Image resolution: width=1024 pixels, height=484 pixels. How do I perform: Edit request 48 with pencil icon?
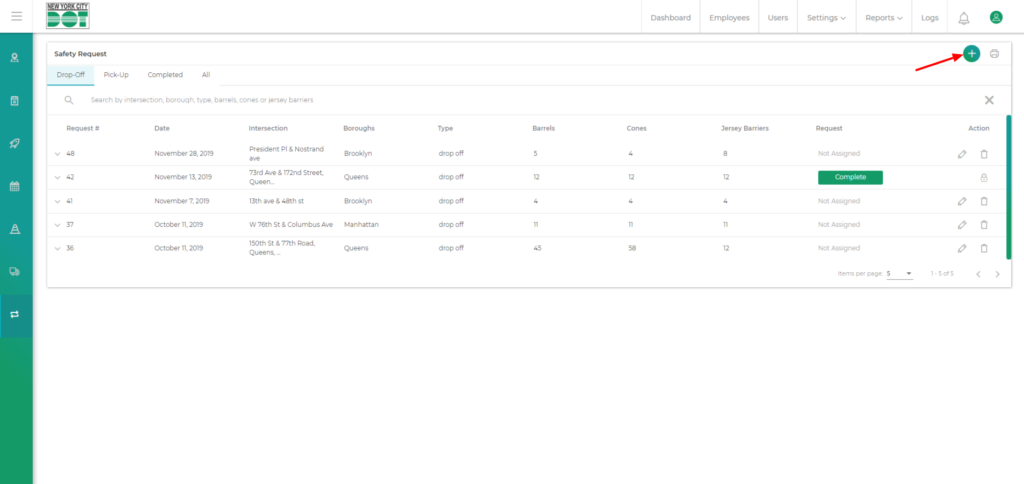[x=962, y=153]
